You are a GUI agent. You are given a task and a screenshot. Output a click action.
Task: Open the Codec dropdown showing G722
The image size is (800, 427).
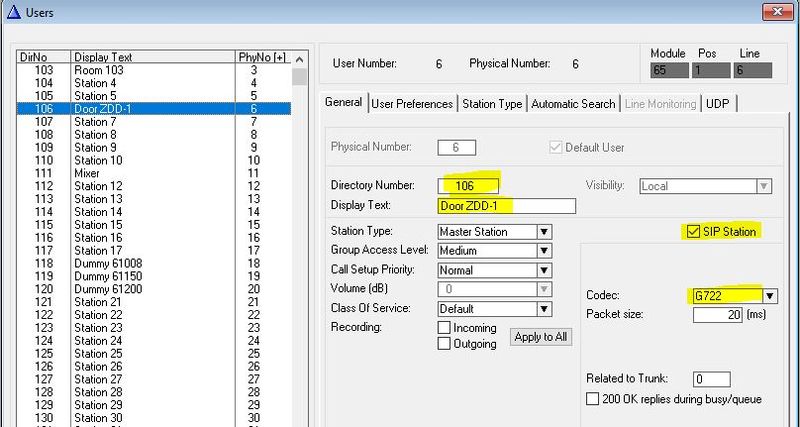coord(769,295)
